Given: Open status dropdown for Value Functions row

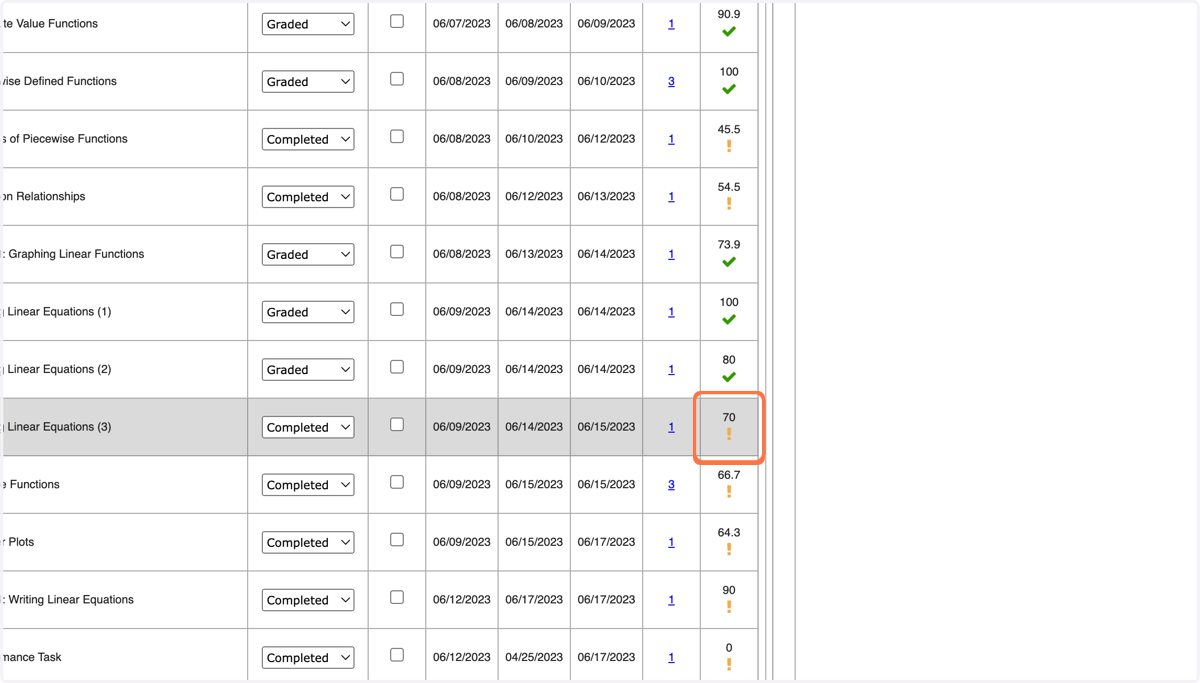Looking at the screenshot, I should click(308, 24).
